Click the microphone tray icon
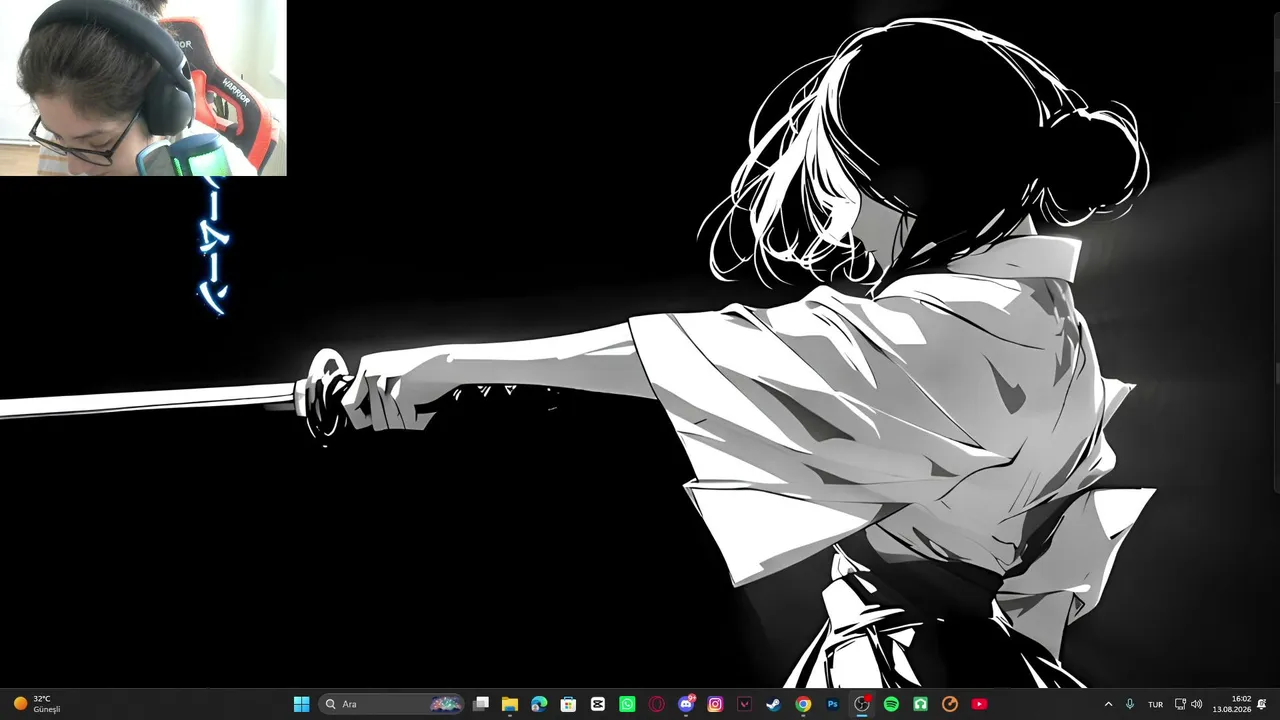This screenshot has height=720, width=1280. [x=1130, y=704]
